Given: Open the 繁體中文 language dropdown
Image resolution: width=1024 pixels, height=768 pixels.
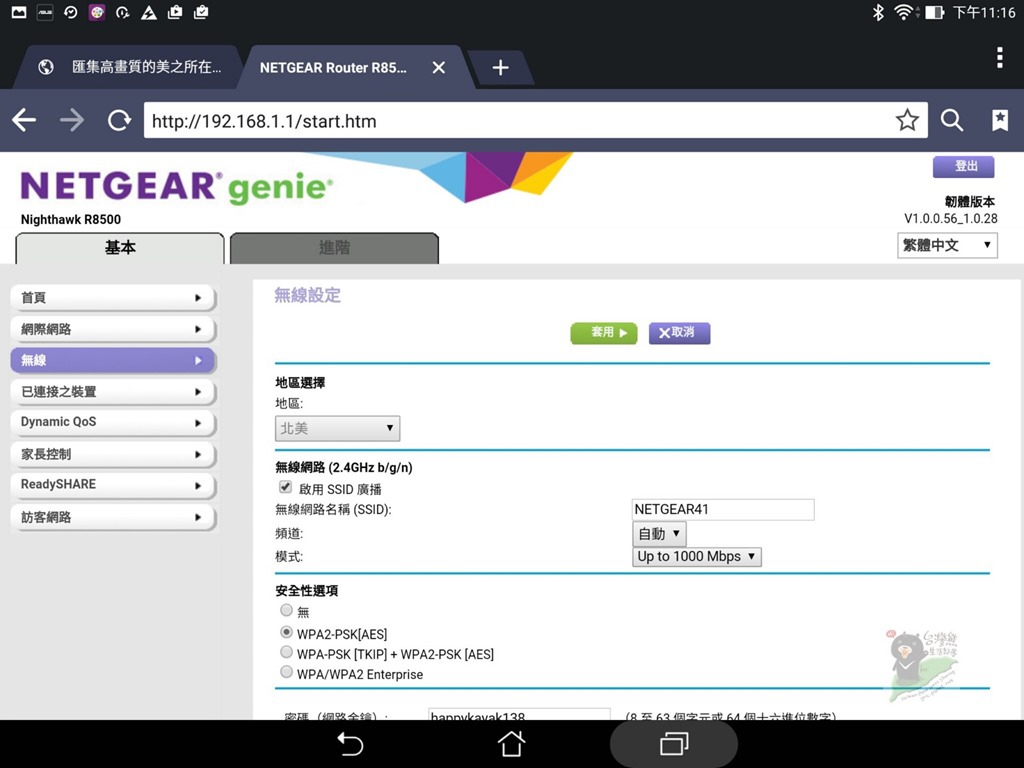Looking at the screenshot, I should tap(947, 246).
